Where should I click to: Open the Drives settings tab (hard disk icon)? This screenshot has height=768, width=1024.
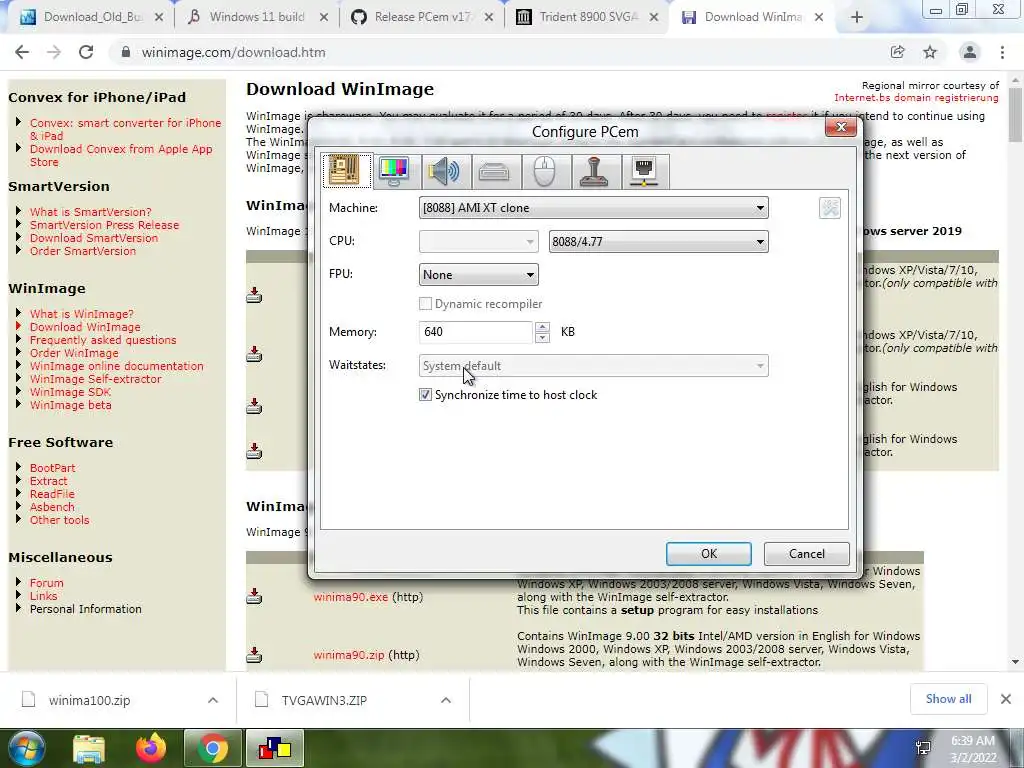click(494, 171)
